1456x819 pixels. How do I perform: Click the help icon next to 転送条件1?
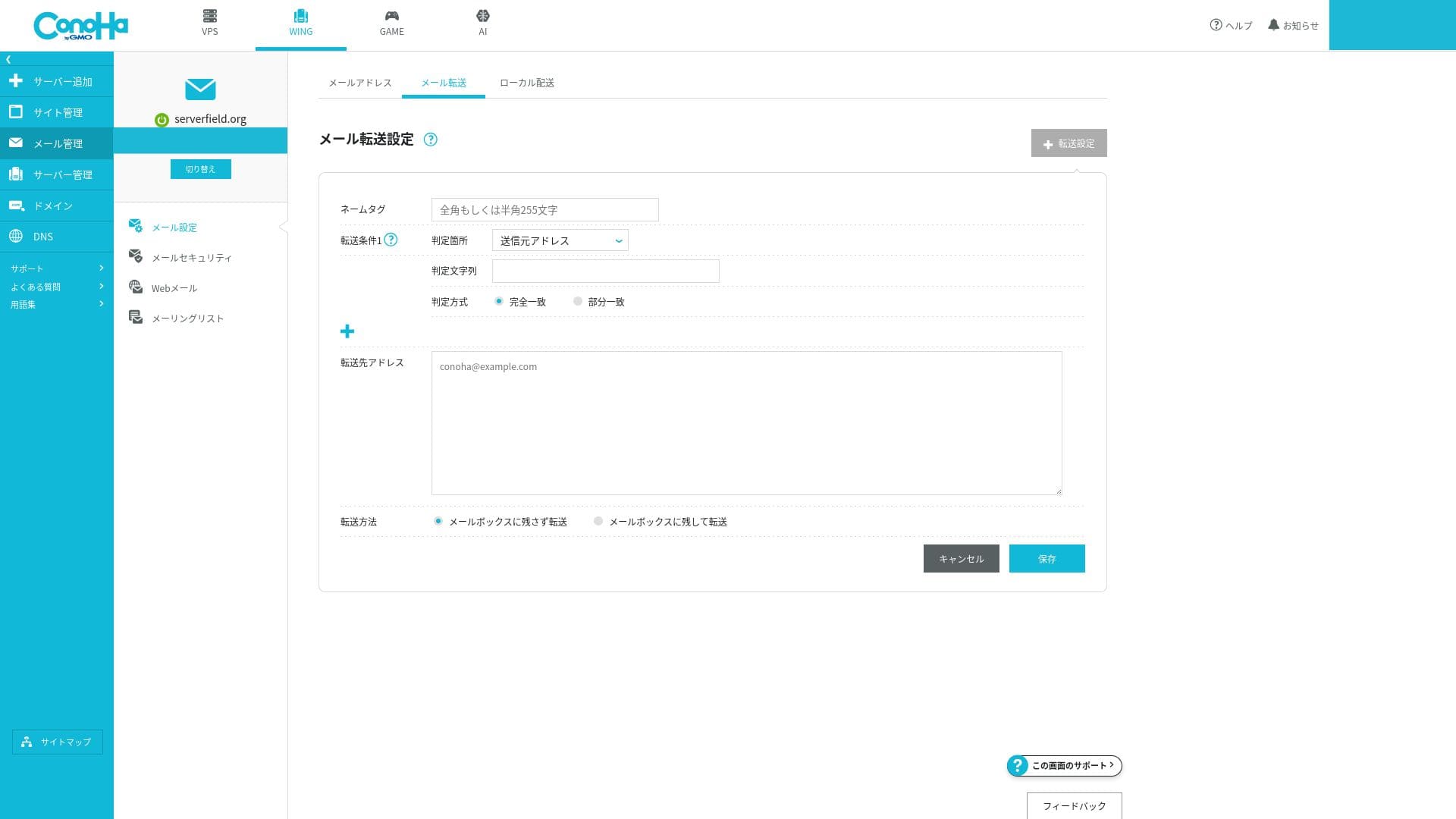391,240
